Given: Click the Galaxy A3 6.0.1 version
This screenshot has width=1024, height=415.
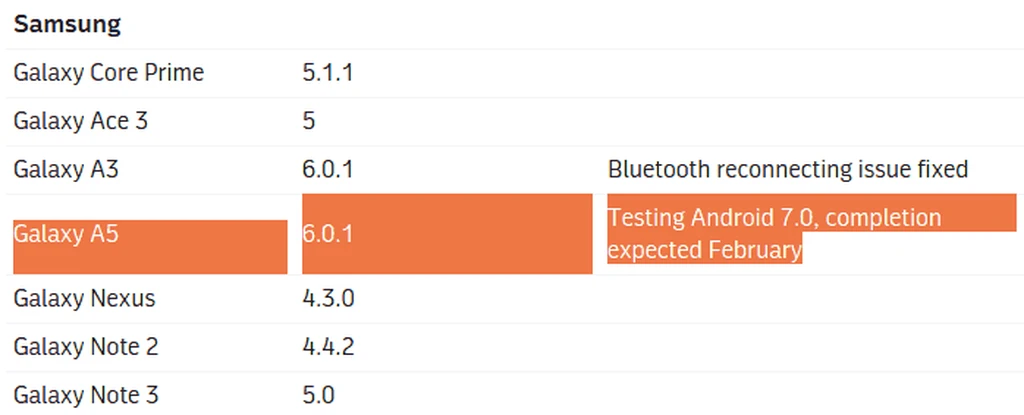Looking at the screenshot, I should point(328,170).
